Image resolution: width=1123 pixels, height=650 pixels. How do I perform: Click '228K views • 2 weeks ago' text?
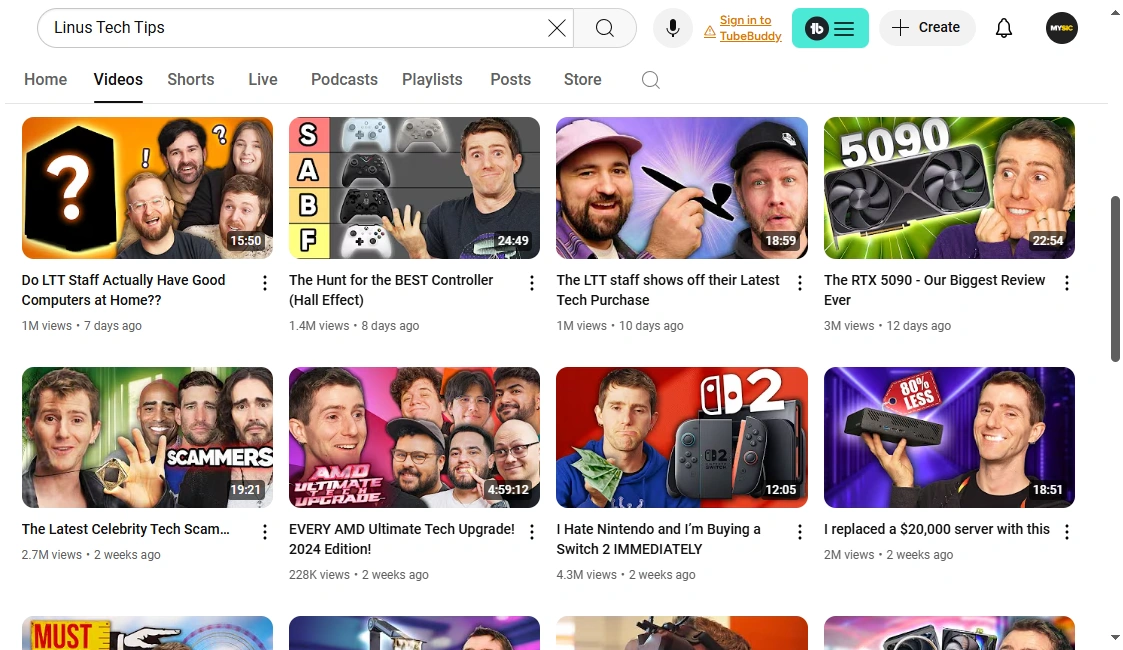359,575
